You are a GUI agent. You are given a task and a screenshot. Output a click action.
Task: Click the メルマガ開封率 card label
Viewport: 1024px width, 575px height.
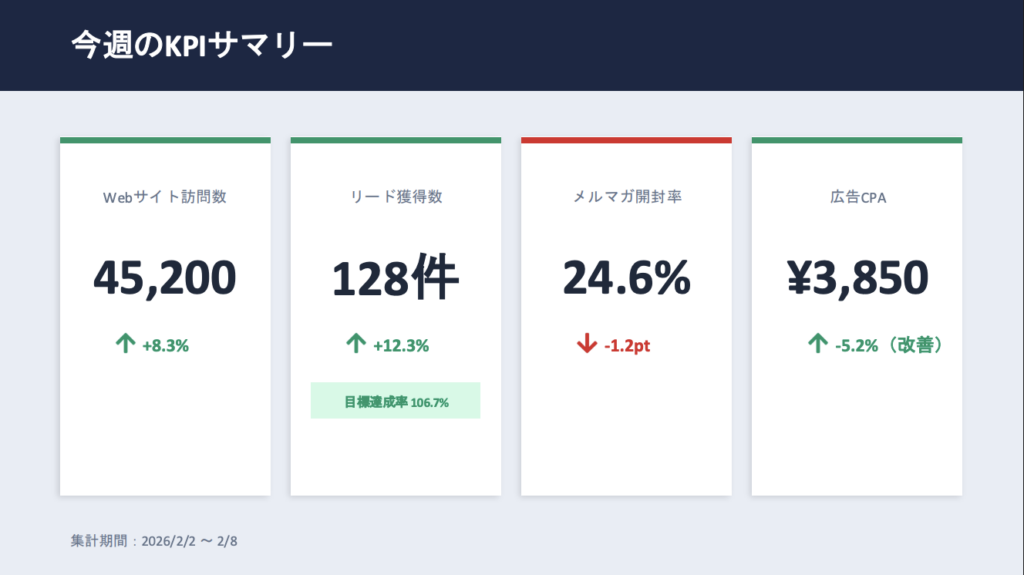coord(626,197)
